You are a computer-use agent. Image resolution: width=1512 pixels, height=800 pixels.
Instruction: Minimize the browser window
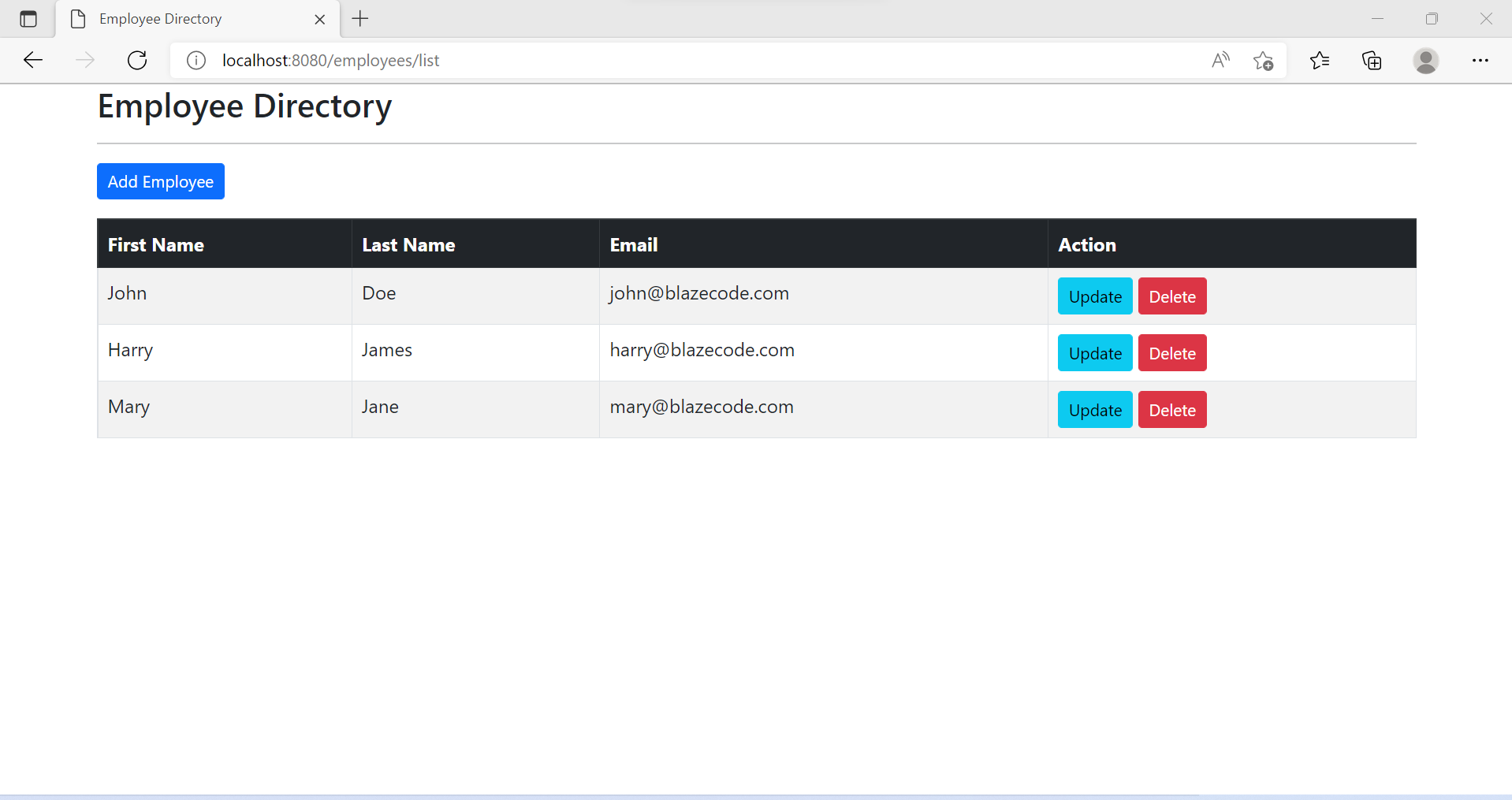[1378, 19]
